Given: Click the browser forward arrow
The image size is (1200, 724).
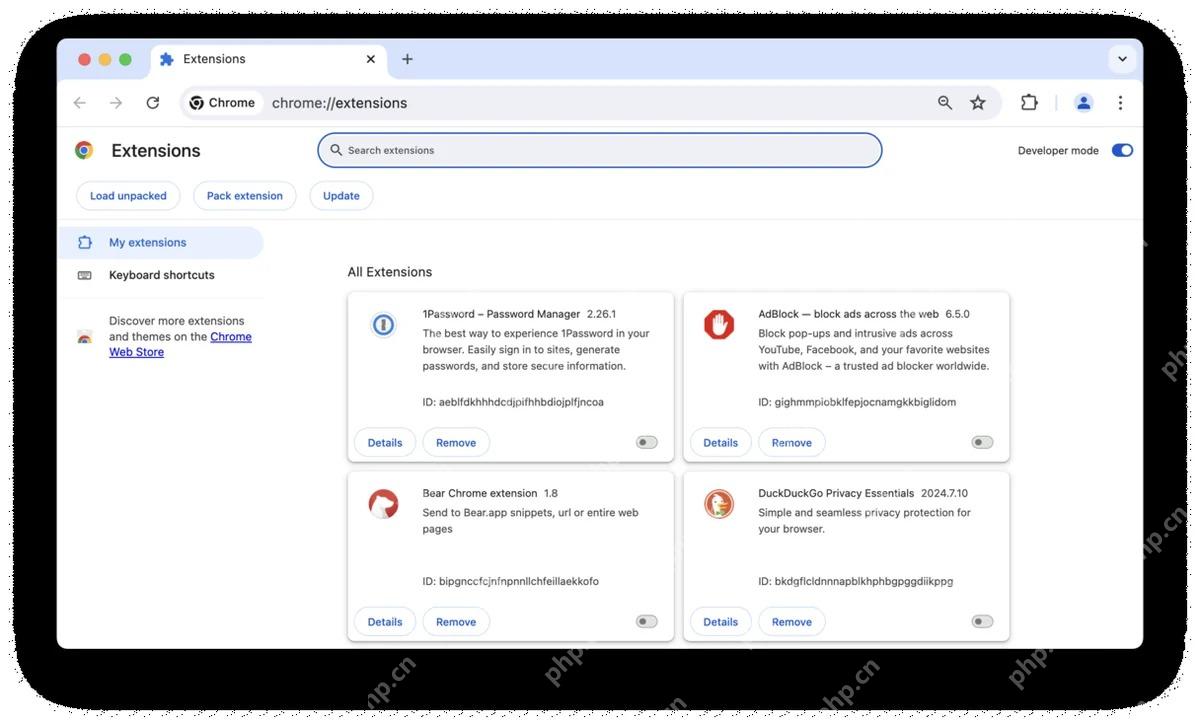Looking at the screenshot, I should [x=116, y=103].
